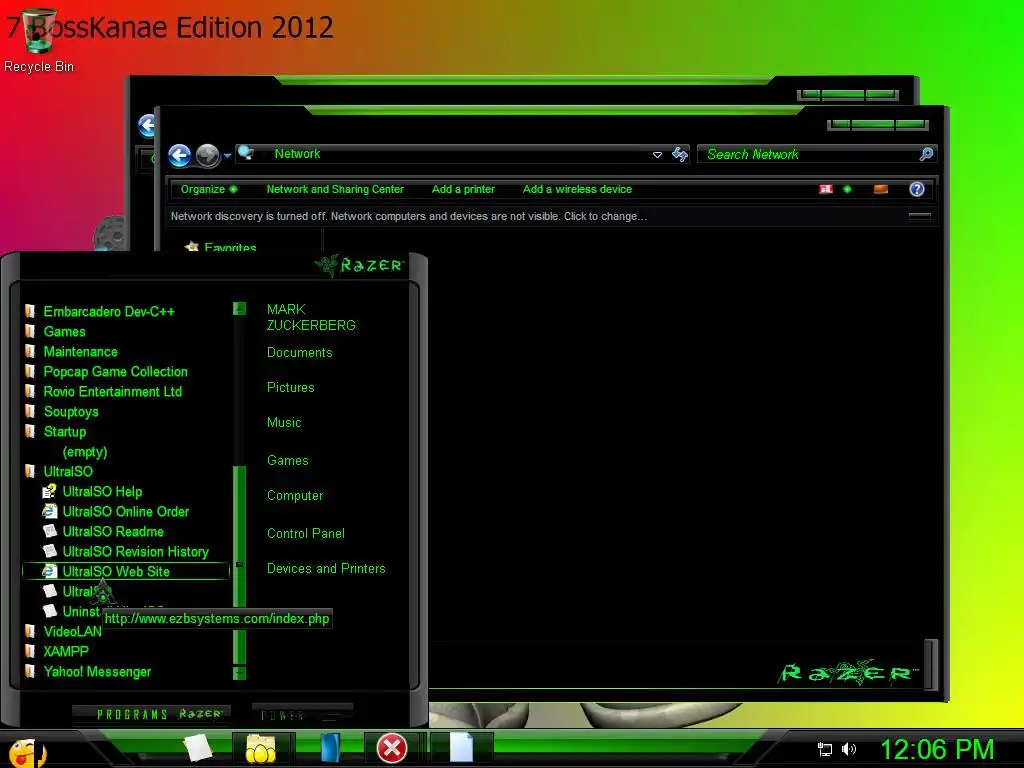
Task: Expand Rovio Entertainment Ltd folder
Action: [x=112, y=392]
